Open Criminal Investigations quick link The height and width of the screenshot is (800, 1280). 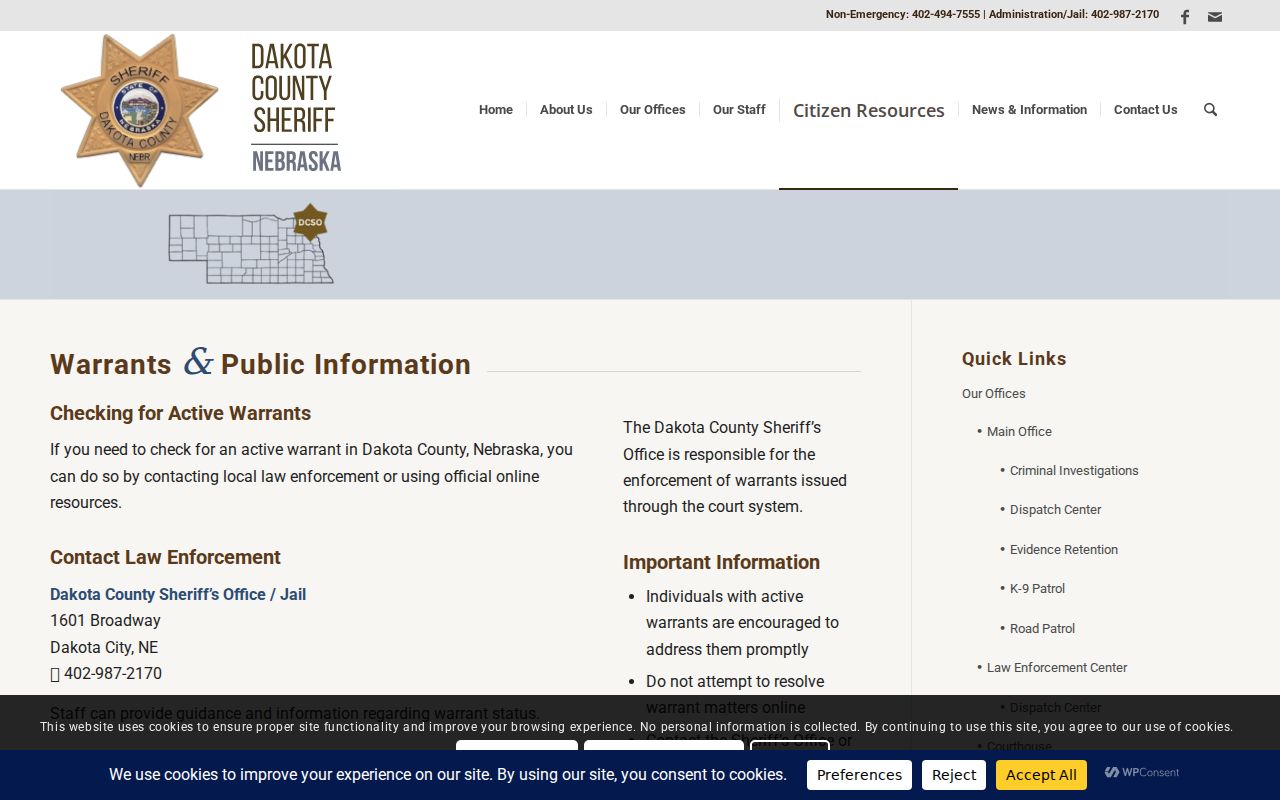1074,471
